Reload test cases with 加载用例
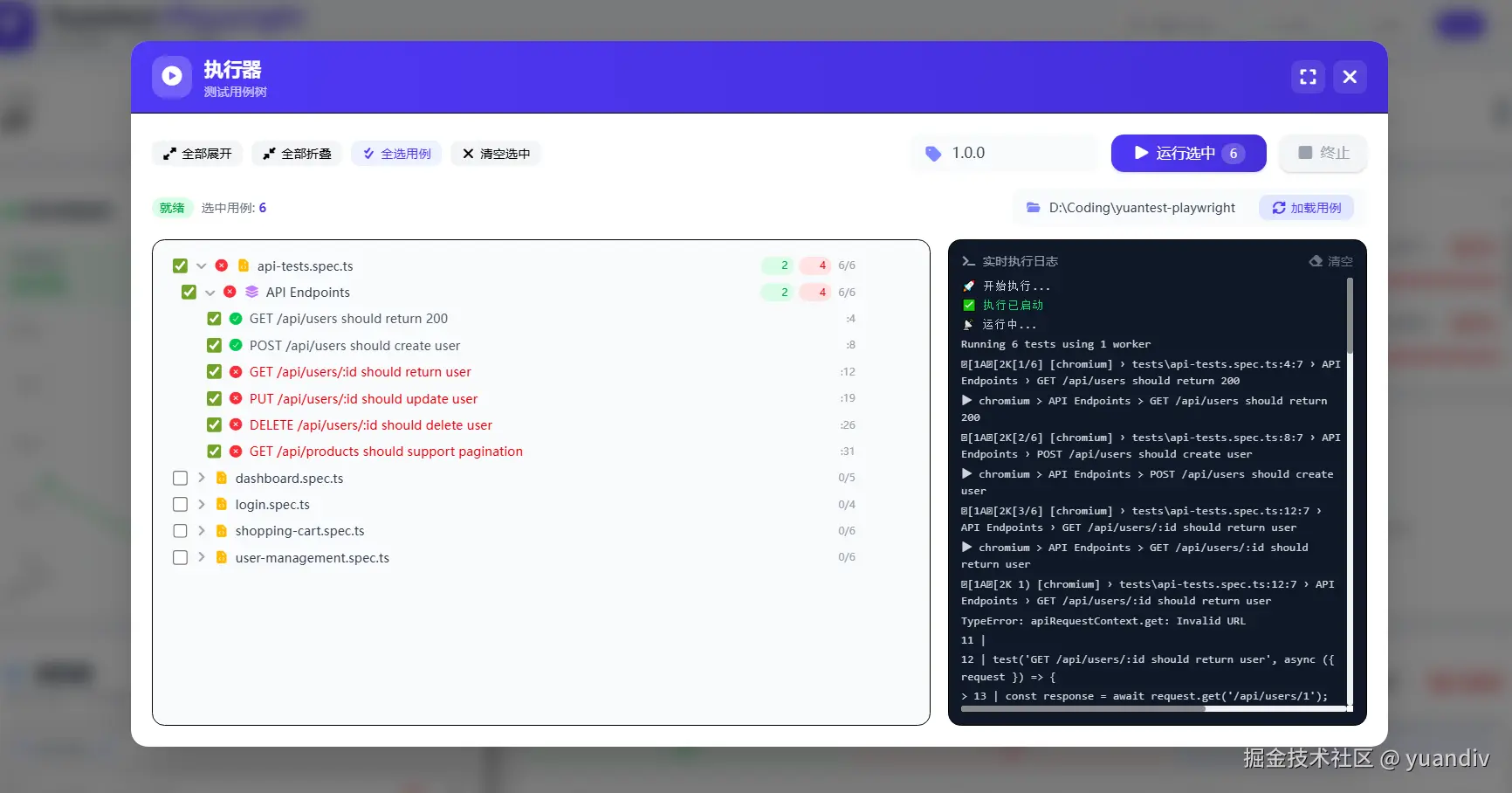The width and height of the screenshot is (1512, 793). click(x=1306, y=208)
